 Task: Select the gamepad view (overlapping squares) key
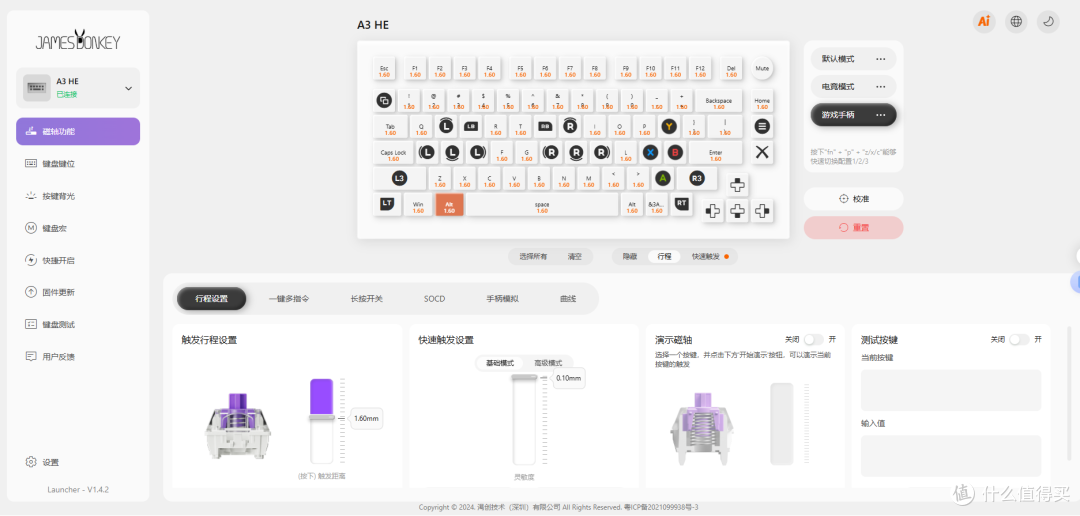click(384, 101)
